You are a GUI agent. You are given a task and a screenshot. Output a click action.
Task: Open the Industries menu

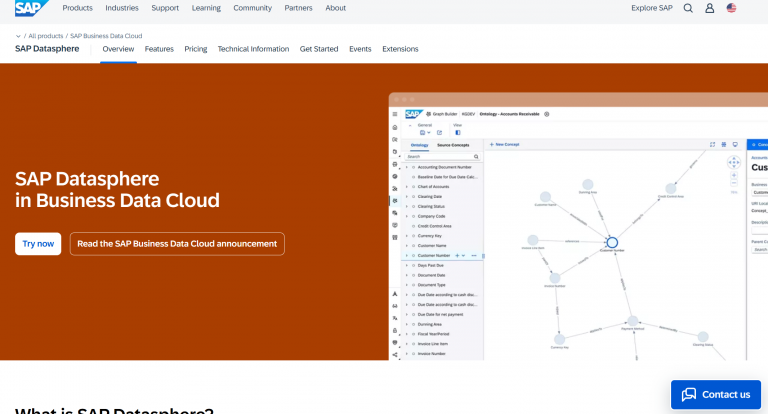coord(122,8)
